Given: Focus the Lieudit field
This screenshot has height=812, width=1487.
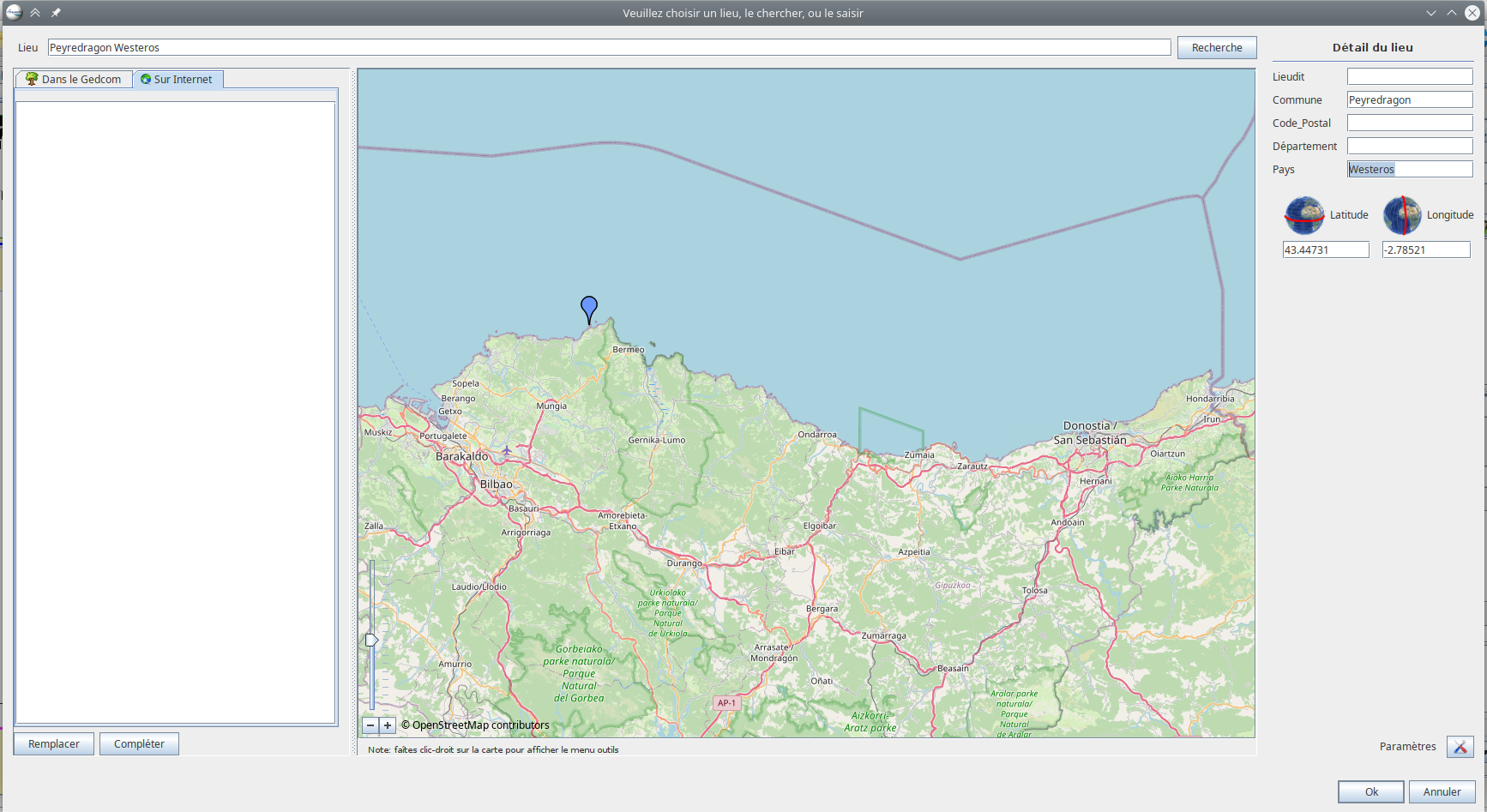Looking at the screenshot, I should coord(1410,76).
